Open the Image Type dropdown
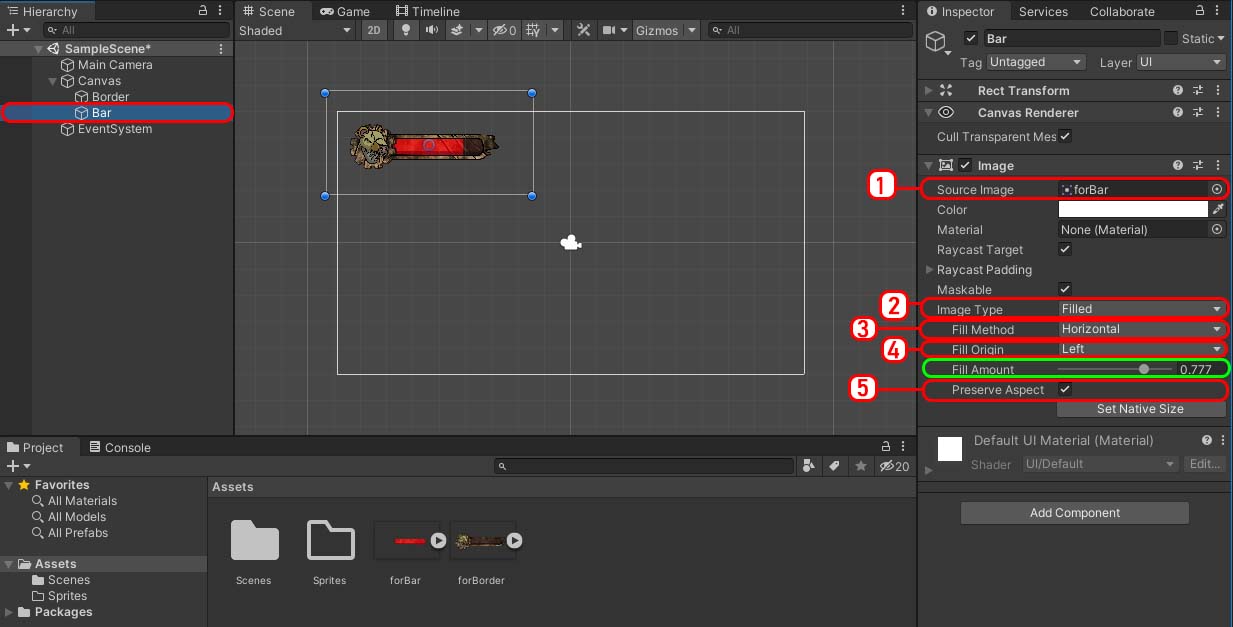The height and width of the screenshot is (627, 1233). [x=1141, y=309]
